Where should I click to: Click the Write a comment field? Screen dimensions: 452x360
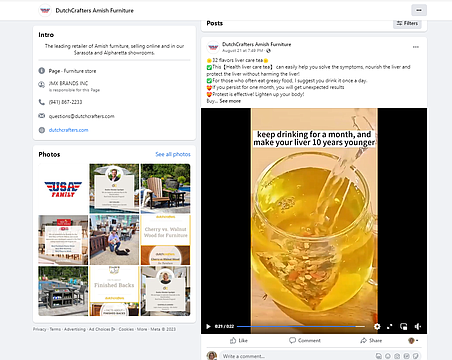(298, 356)
